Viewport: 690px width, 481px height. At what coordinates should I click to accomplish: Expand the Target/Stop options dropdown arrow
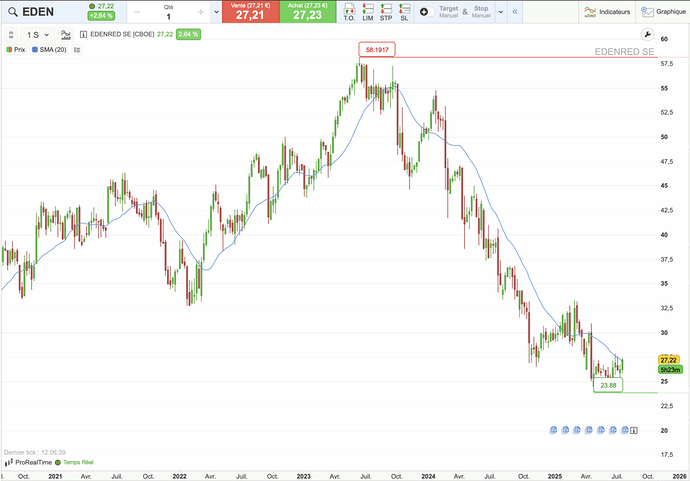pos(499,12)
